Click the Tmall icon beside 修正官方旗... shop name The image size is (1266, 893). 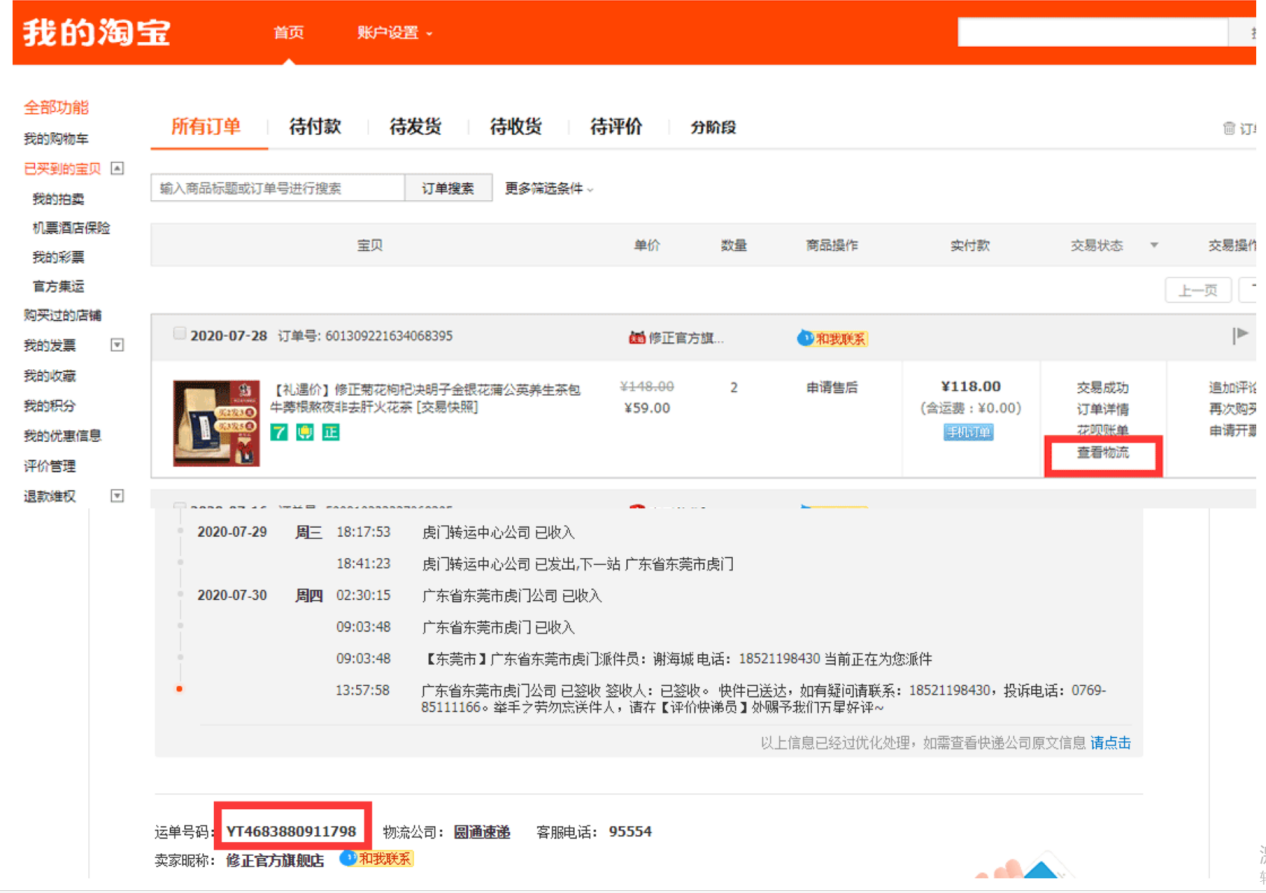tap(636, 337)
